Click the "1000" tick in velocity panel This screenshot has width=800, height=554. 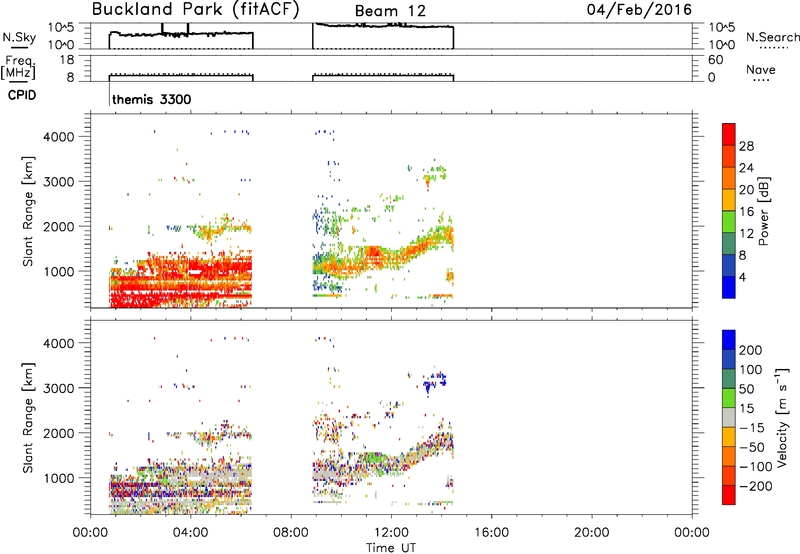59,478
